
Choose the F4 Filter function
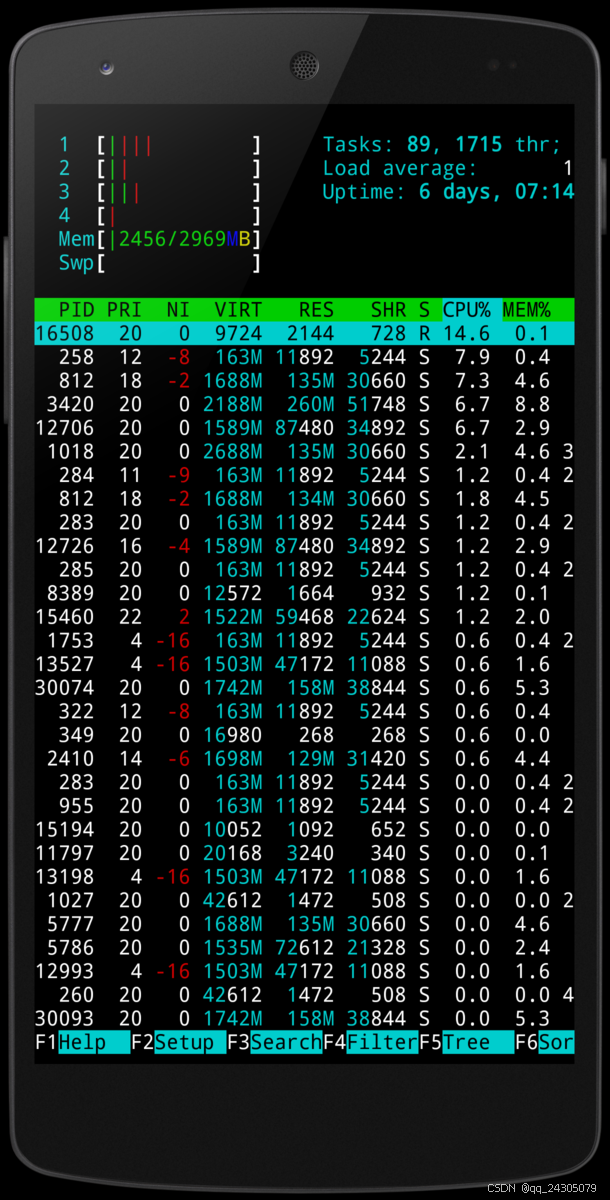(371, 1043)
